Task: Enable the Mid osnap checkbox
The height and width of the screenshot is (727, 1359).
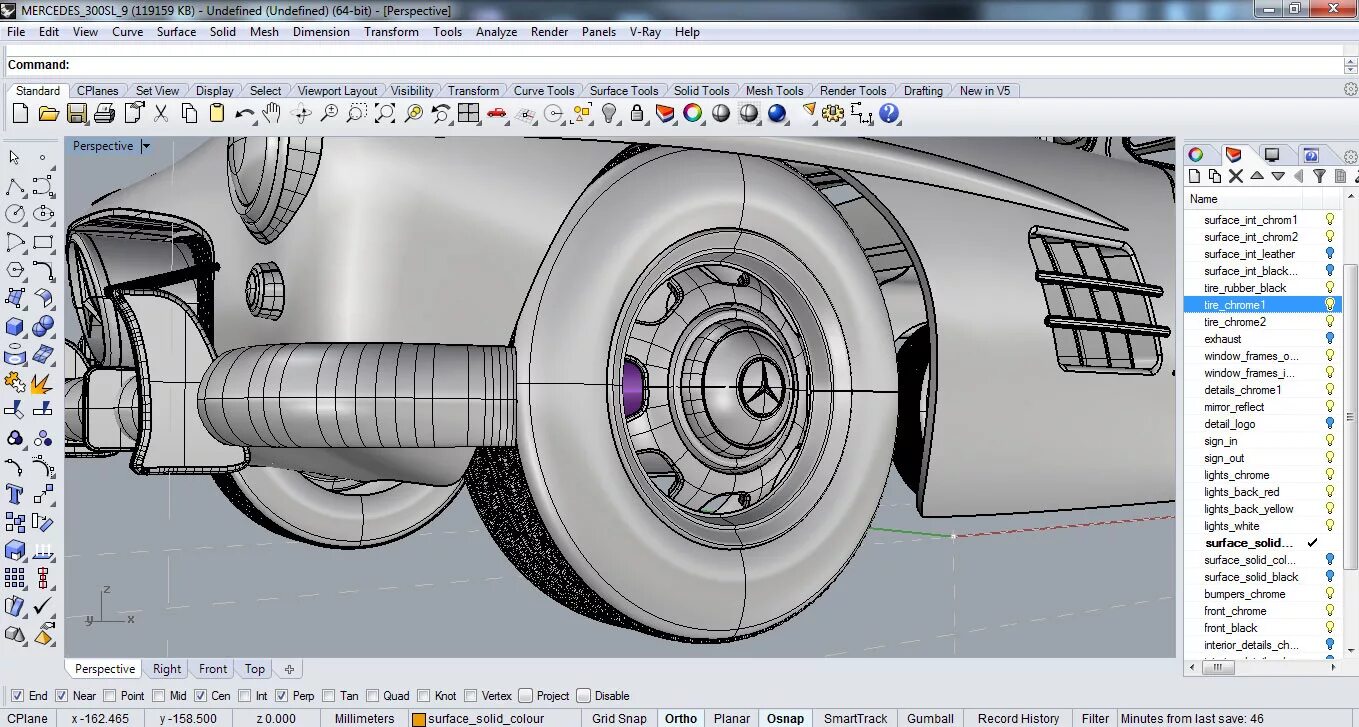Action: pos(157,696)
